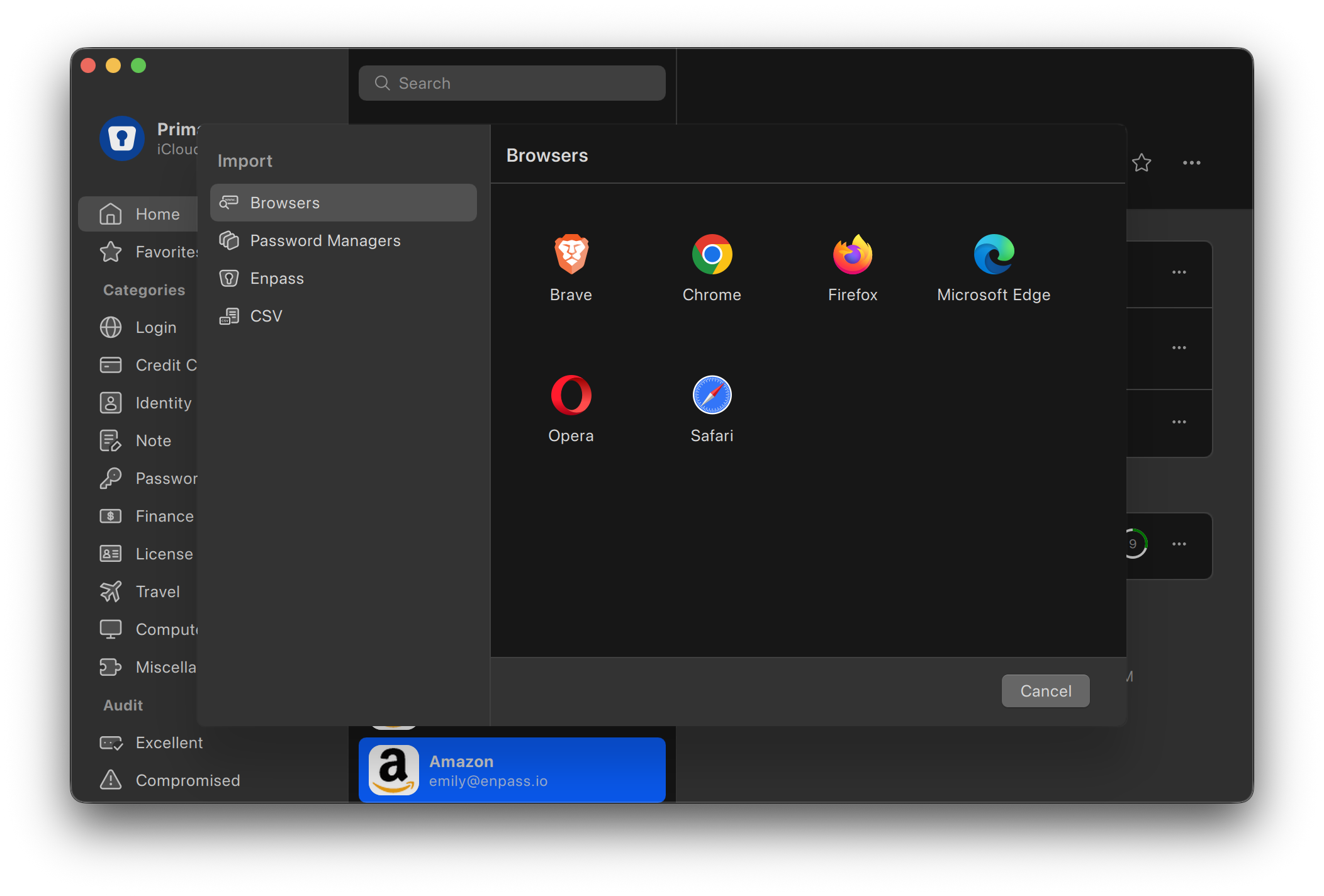Click the Travel airplane icon

pos(111,591)
